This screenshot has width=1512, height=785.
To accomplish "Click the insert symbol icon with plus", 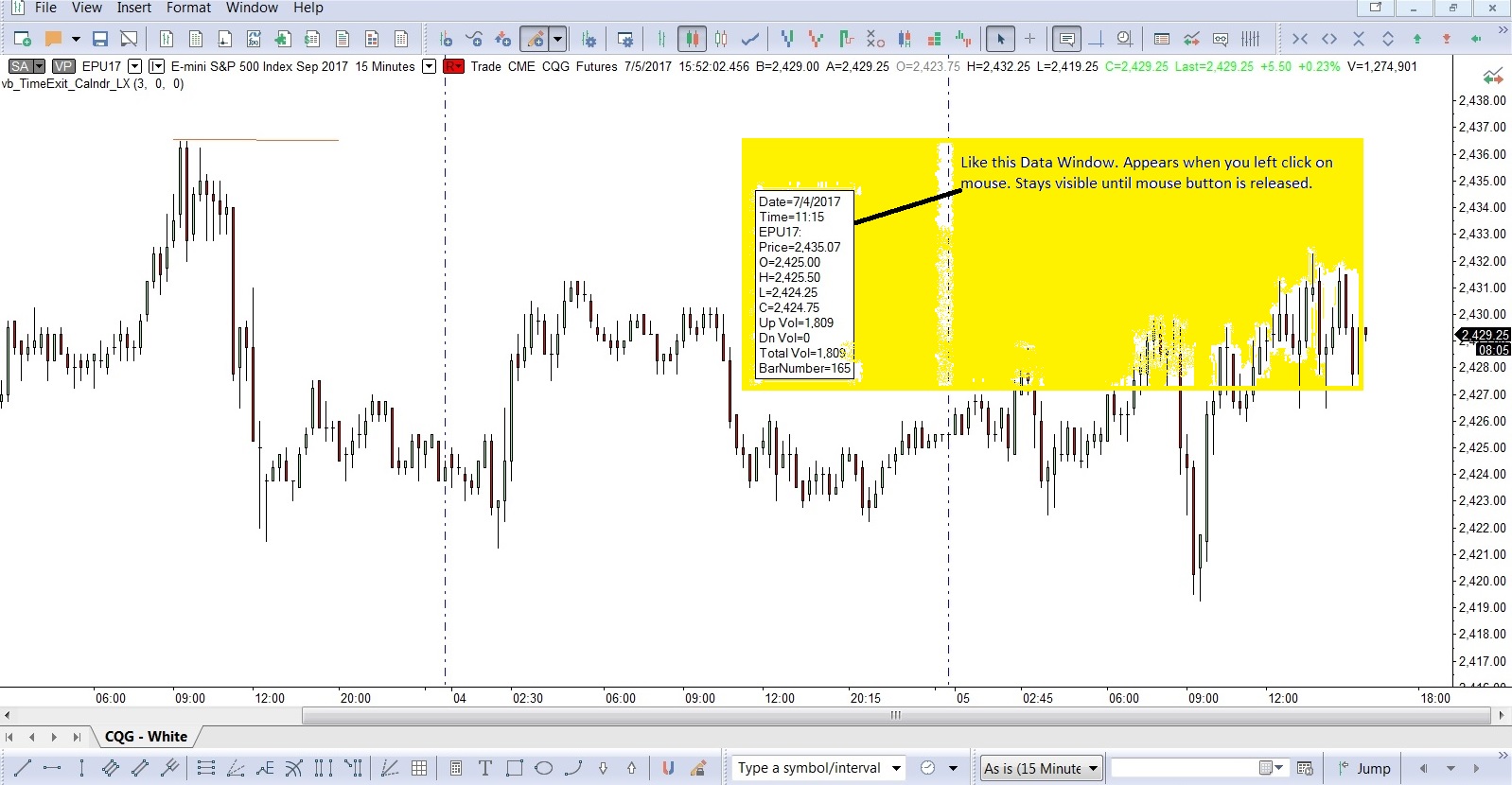I will [x=446, y=39].
